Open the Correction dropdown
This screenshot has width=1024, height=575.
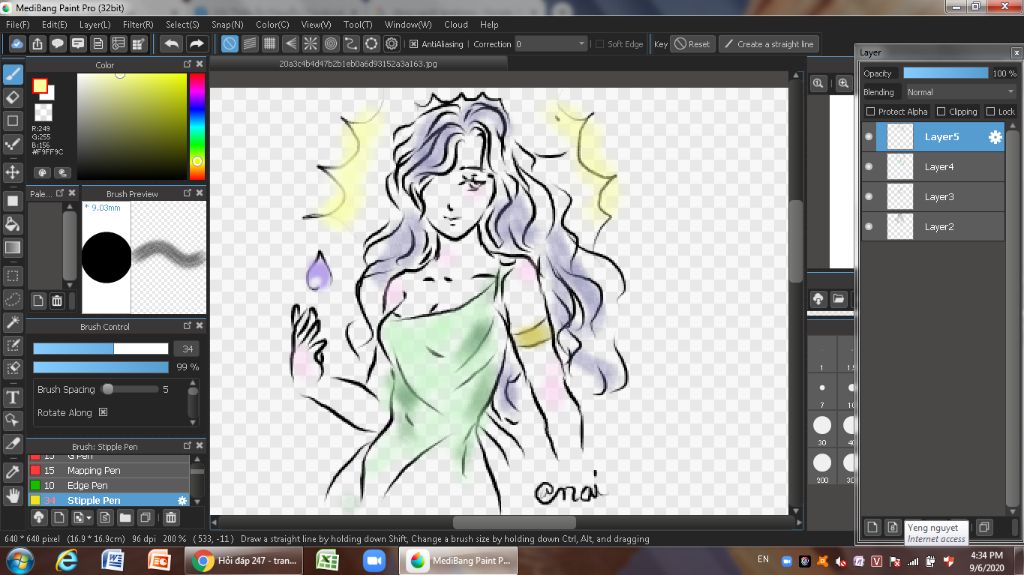(x=551, y=44)
